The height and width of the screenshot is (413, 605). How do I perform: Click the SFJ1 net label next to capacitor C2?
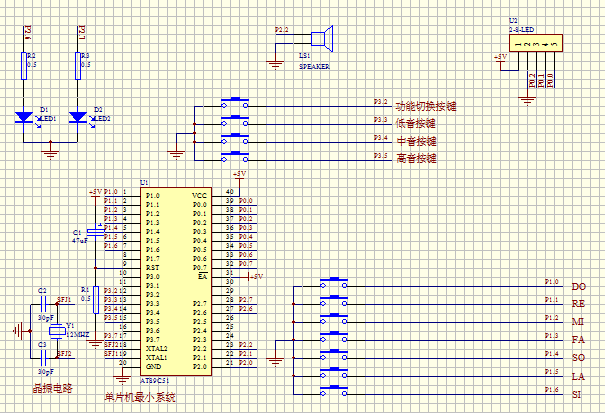tap(64, 300)
